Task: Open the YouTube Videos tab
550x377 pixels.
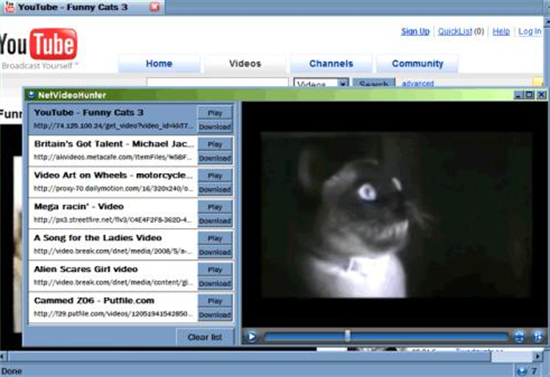Action: point(245,63)
